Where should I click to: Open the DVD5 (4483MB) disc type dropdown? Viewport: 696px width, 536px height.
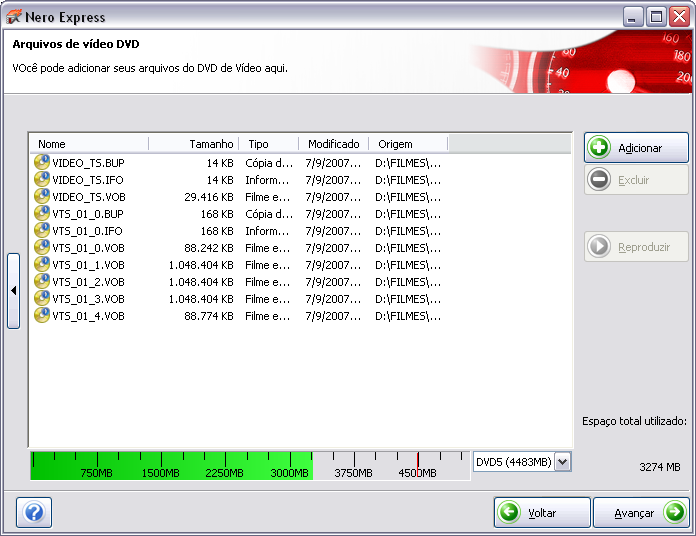point(562,462)
